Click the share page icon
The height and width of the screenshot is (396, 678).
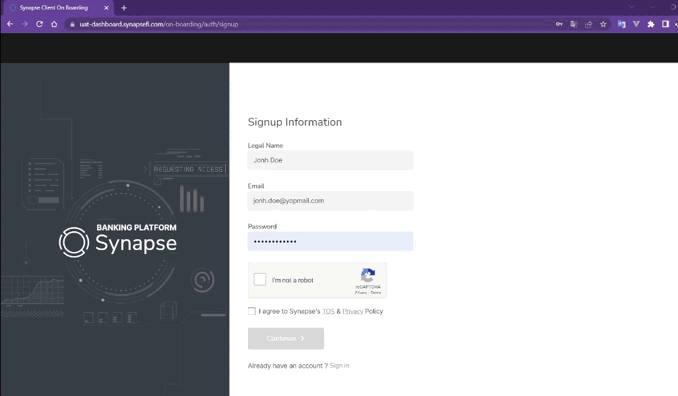(588, 24)
